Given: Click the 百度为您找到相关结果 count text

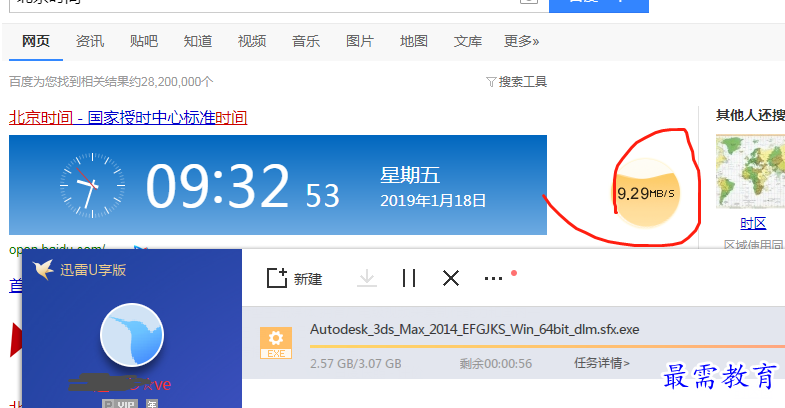Looking at the screenshot, I should (x=111, y=82).
